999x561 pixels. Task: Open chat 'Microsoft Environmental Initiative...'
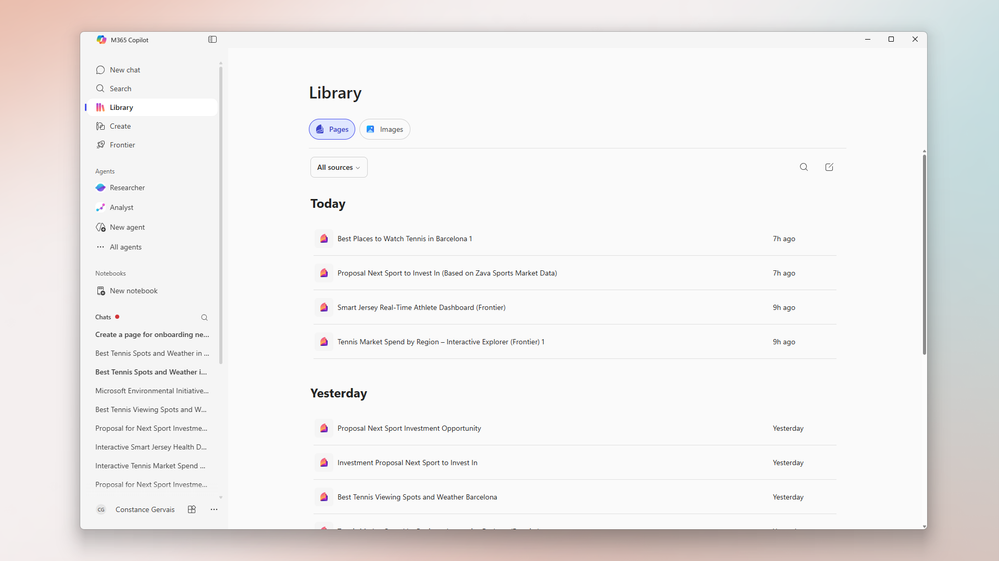pyautogui.click(x=152, y=391)
